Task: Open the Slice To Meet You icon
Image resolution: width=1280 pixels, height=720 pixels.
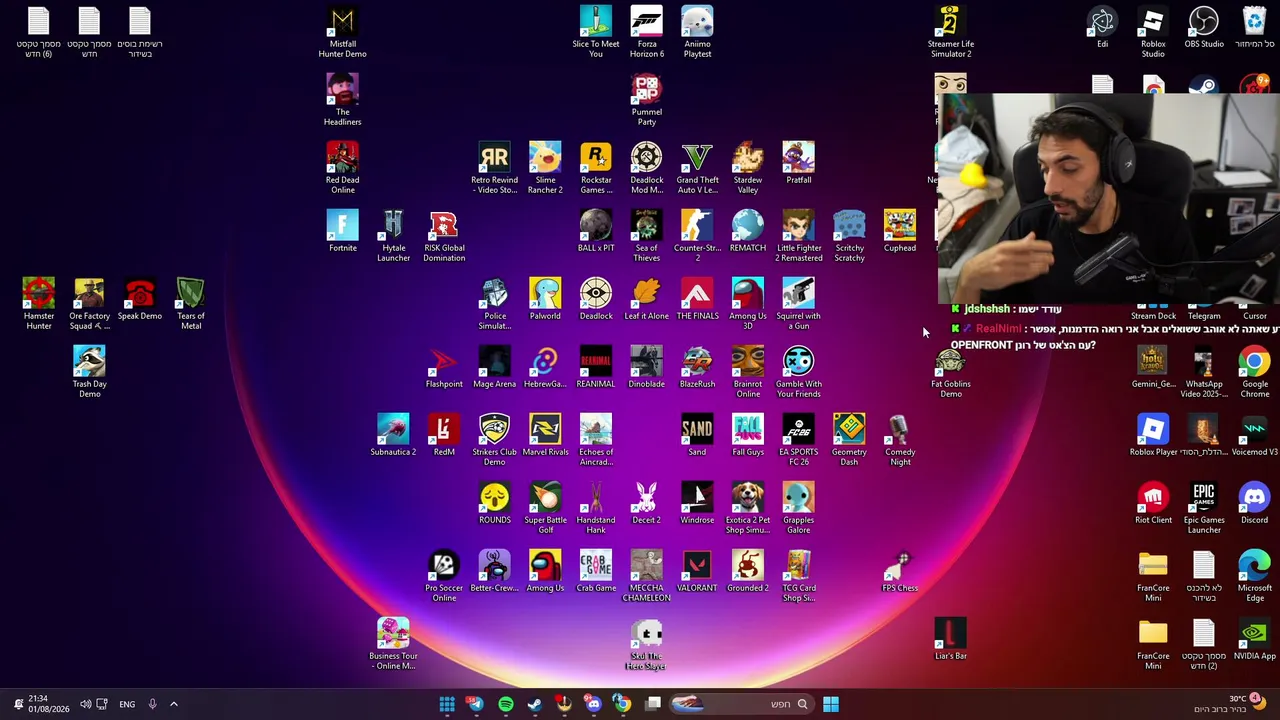Action: [596, 32]
